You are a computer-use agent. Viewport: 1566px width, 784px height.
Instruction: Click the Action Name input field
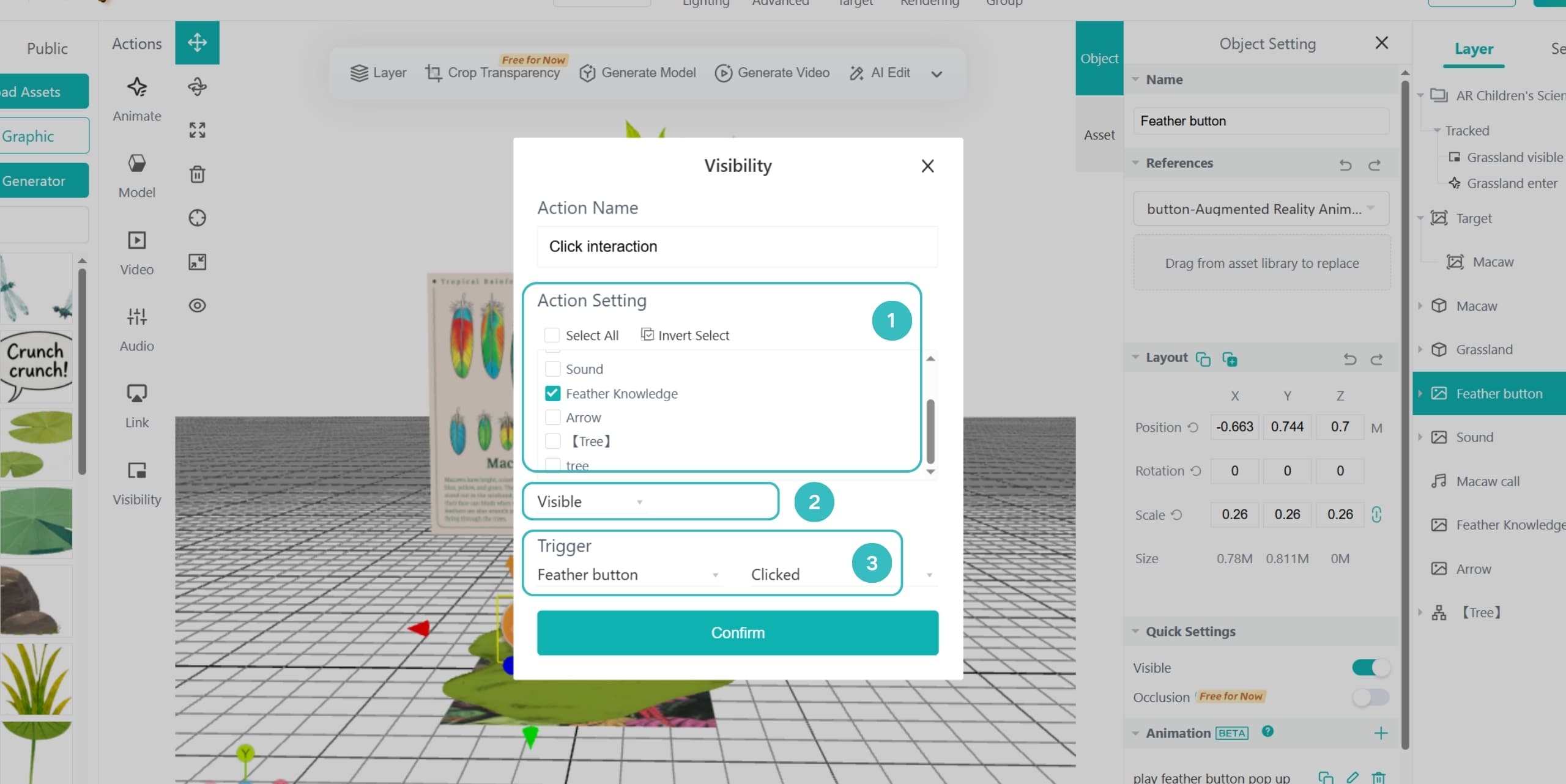coord(737,246)
